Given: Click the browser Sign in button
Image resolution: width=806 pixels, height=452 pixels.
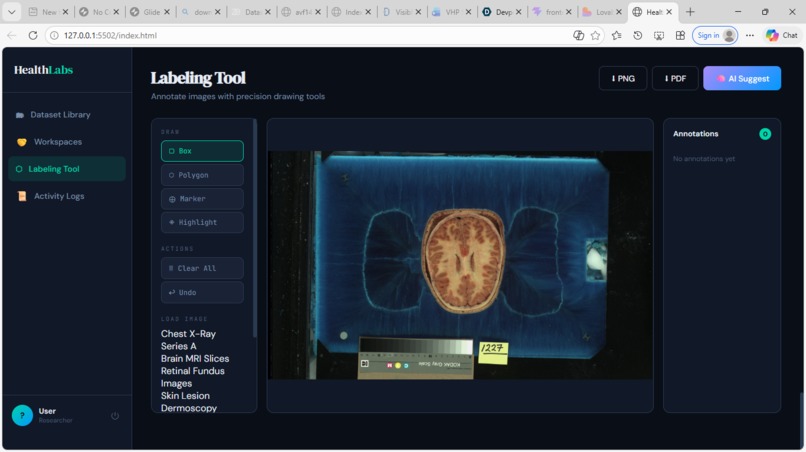Looking at the screenshot, I should point(715,35).
